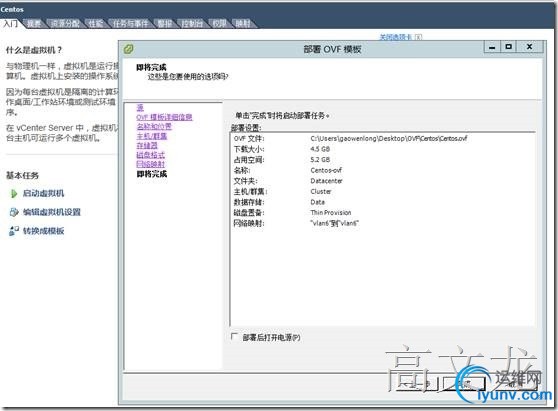Click the 4.5 GB download size value
The width and height of the screenshot is (558, 411).
[x=320, y=149]
